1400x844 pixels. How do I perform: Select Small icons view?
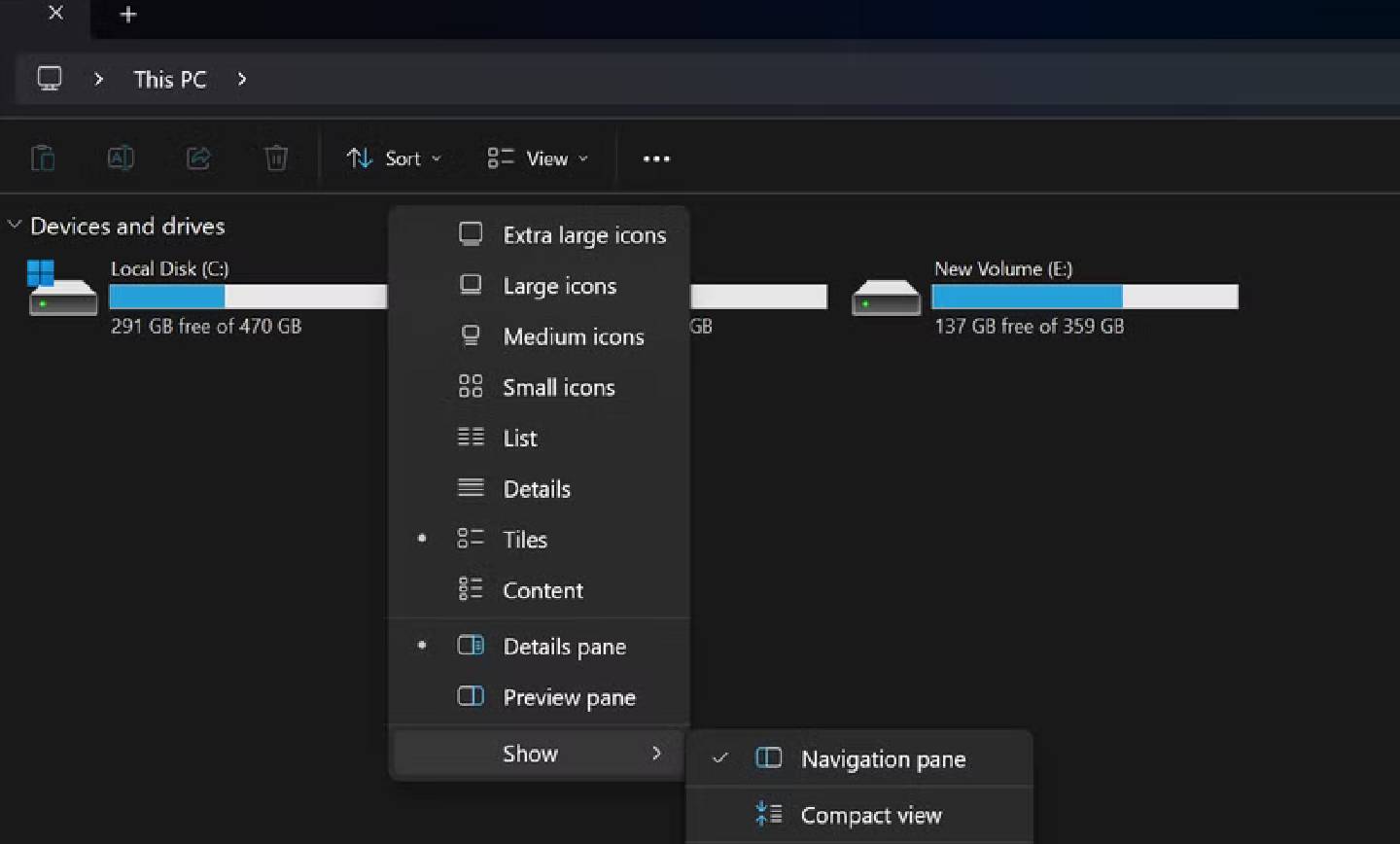coord(540,387)
